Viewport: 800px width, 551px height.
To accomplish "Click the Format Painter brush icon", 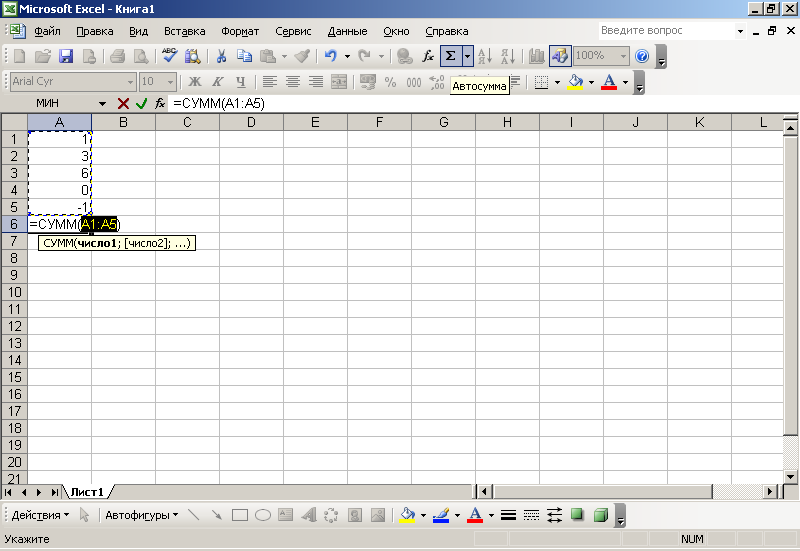I will tap(302, 56).
